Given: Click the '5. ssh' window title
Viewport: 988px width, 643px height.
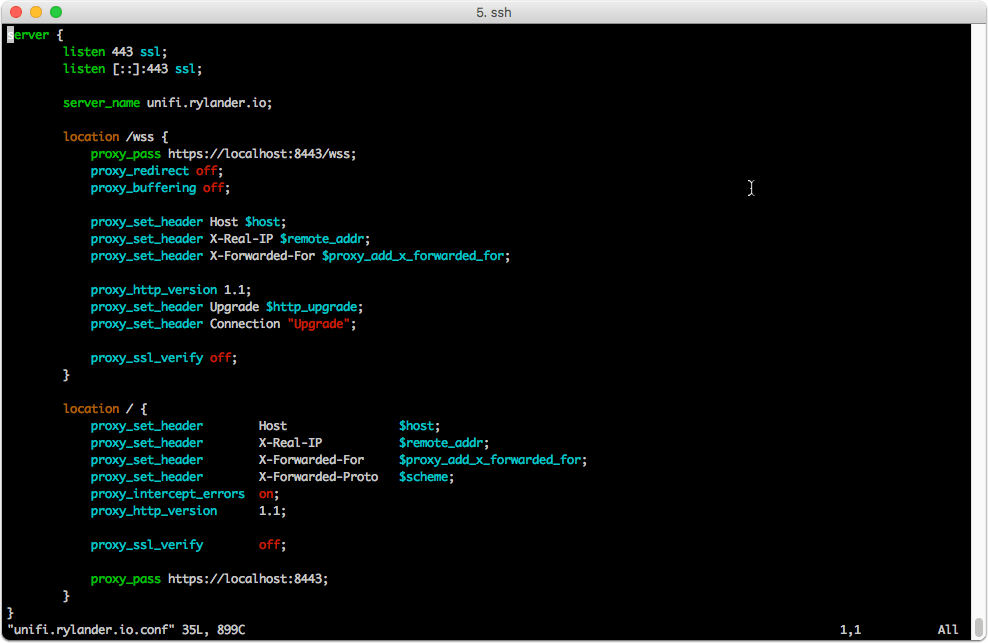Looking at the screenshot, I should pos(493,13).
